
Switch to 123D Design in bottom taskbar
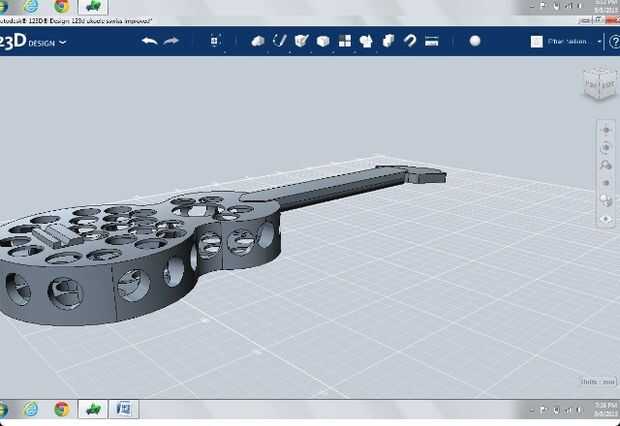pos(93,409)
